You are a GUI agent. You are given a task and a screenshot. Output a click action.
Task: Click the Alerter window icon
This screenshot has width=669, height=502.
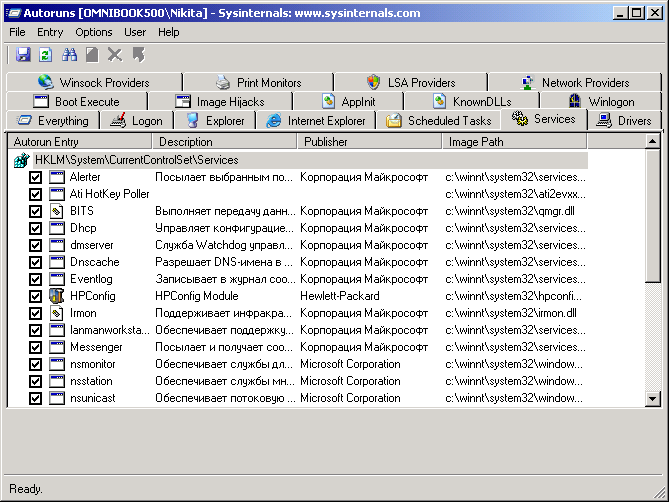(56, 177)
